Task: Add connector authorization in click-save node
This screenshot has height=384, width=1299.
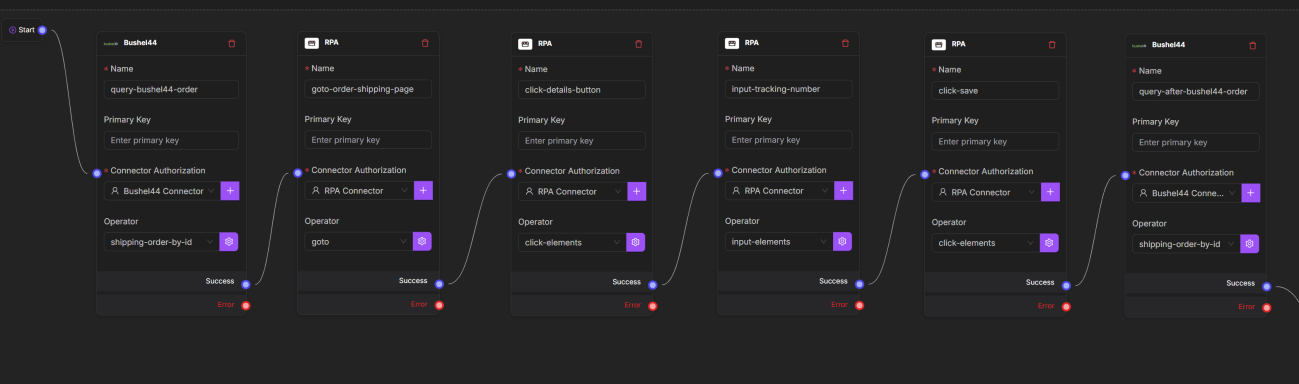Action: point(1050,192)
